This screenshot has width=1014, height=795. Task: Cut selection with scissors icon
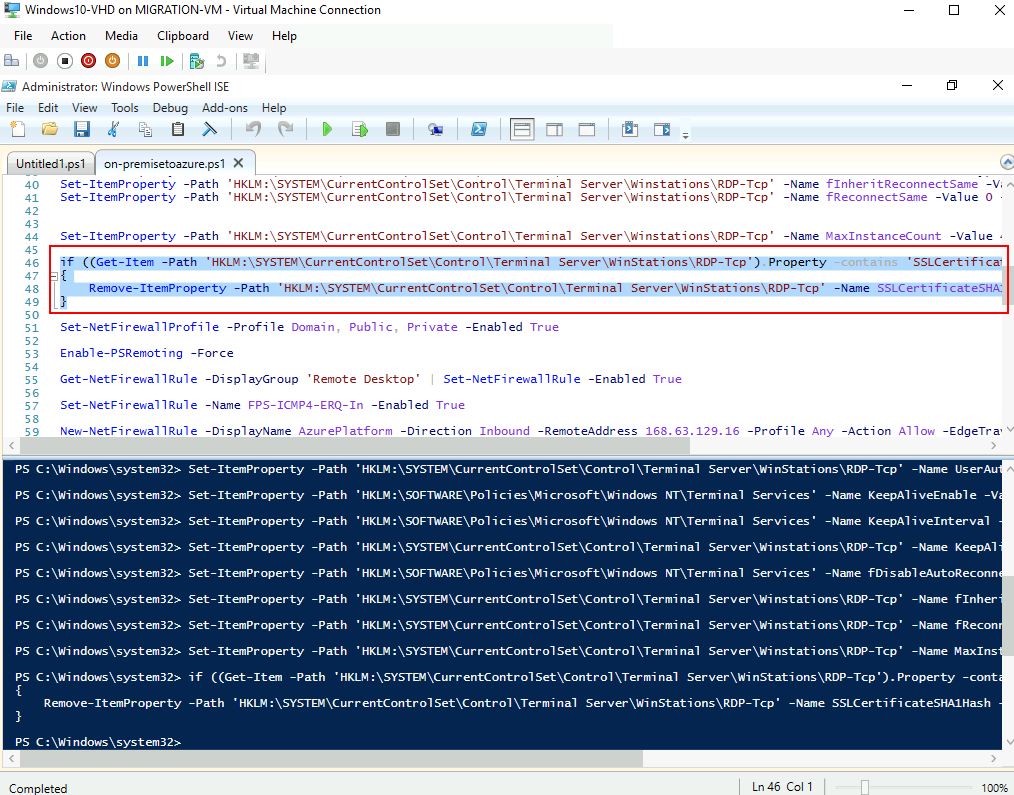point(114,129)
